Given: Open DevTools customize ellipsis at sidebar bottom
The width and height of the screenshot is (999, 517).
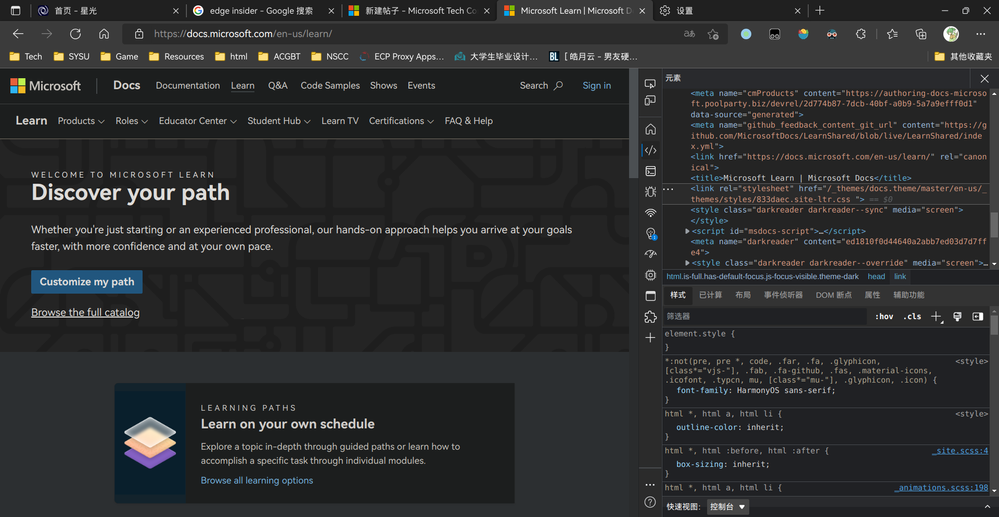Looking at the screenshot, I should (650, 485).
